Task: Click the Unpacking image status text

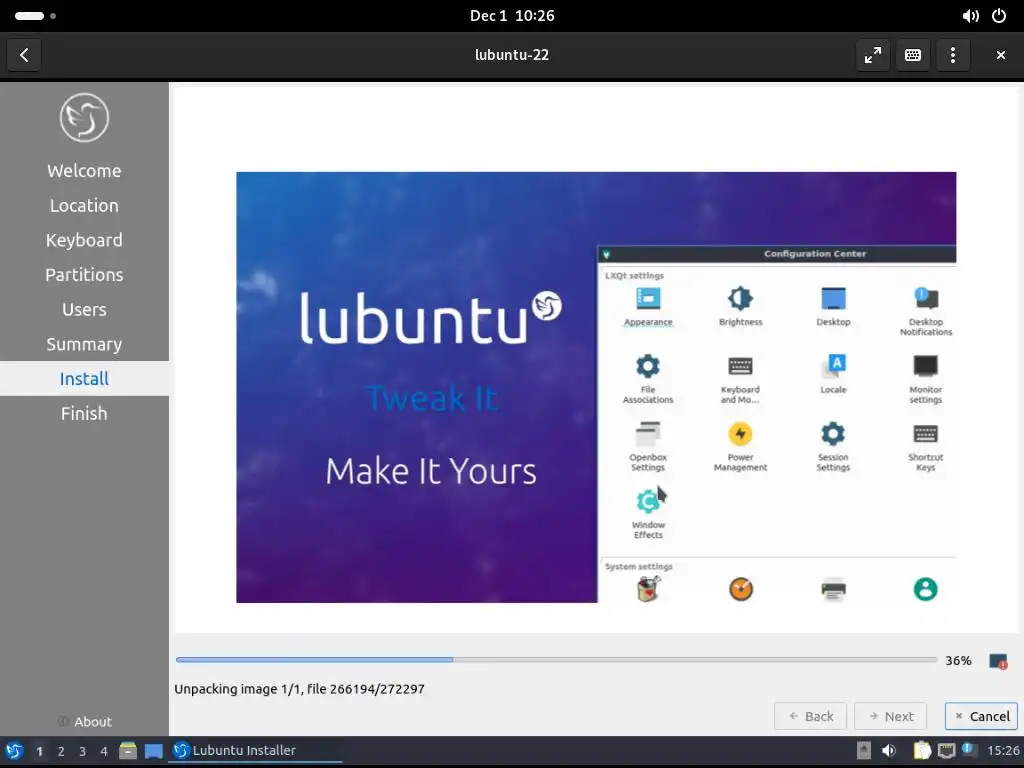Action: click(x=299, y=688)
